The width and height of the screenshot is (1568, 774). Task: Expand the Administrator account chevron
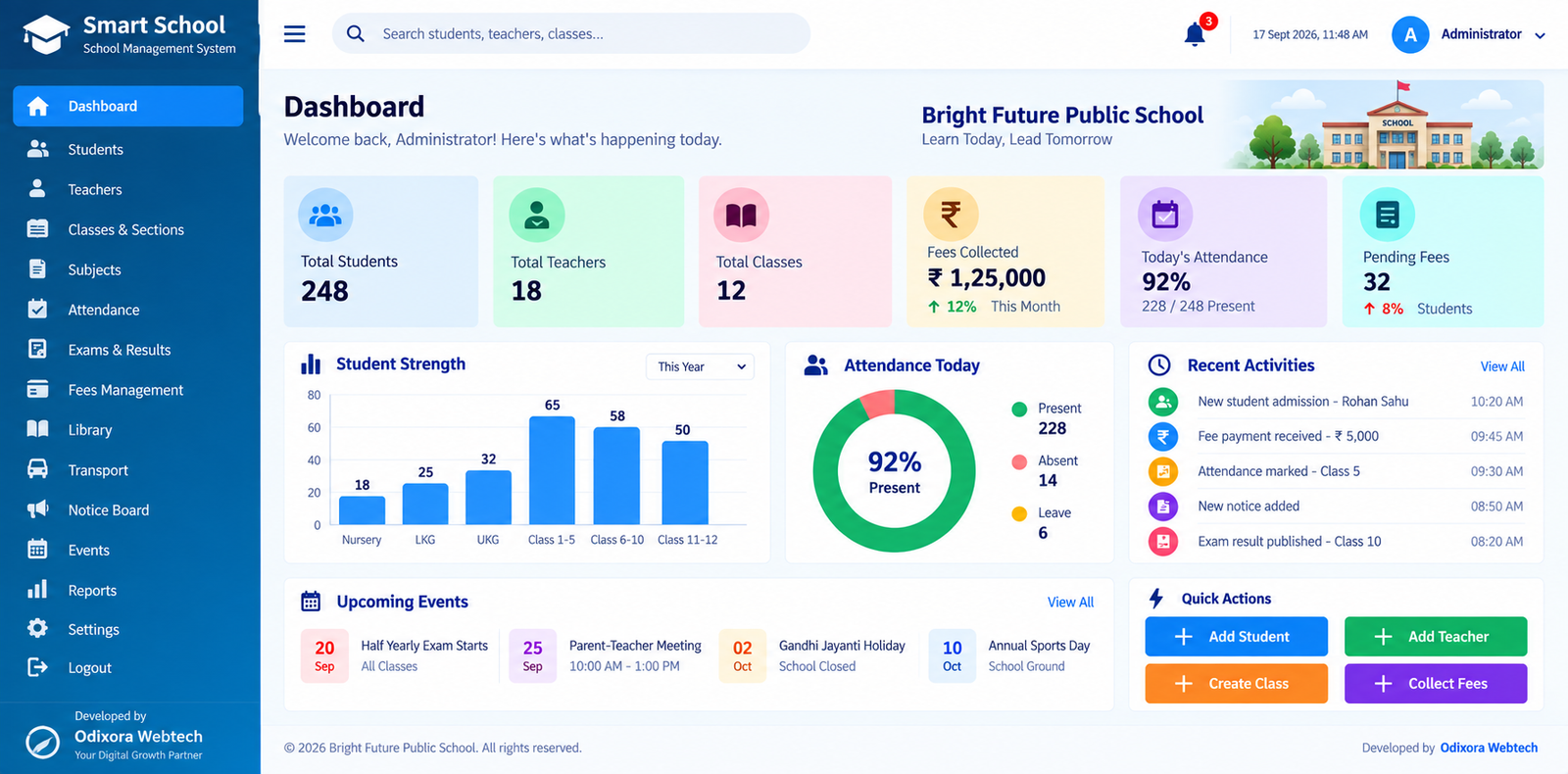pyautogui.click(x=1540, y=35)
